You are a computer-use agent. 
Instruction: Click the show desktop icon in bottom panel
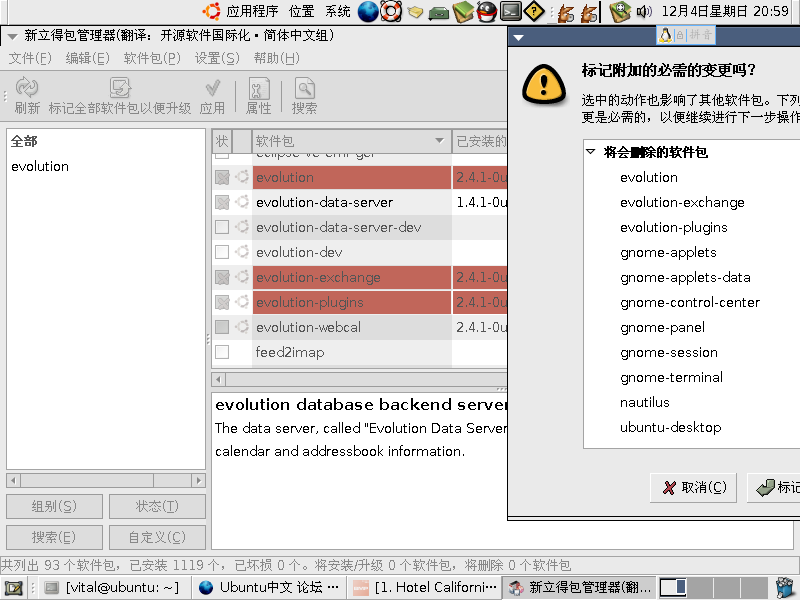tap(13, 588)
